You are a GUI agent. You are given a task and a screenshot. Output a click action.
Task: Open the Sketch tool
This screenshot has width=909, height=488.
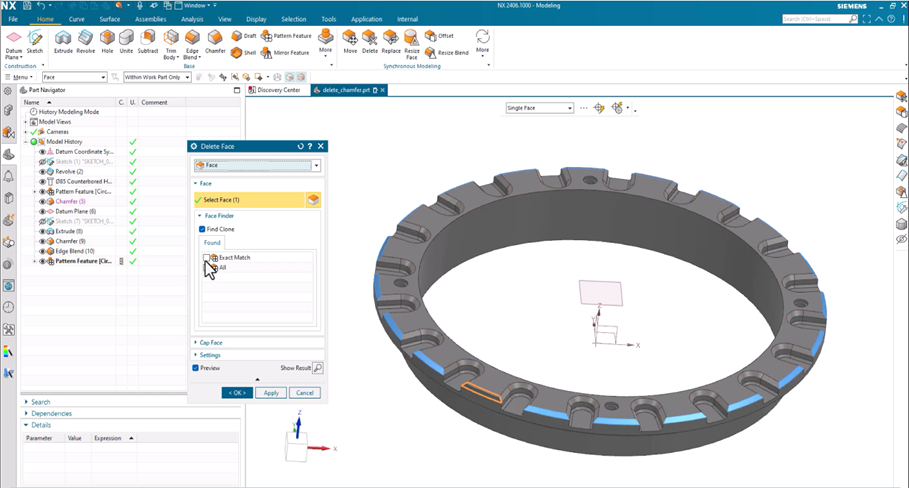(35, 42)
